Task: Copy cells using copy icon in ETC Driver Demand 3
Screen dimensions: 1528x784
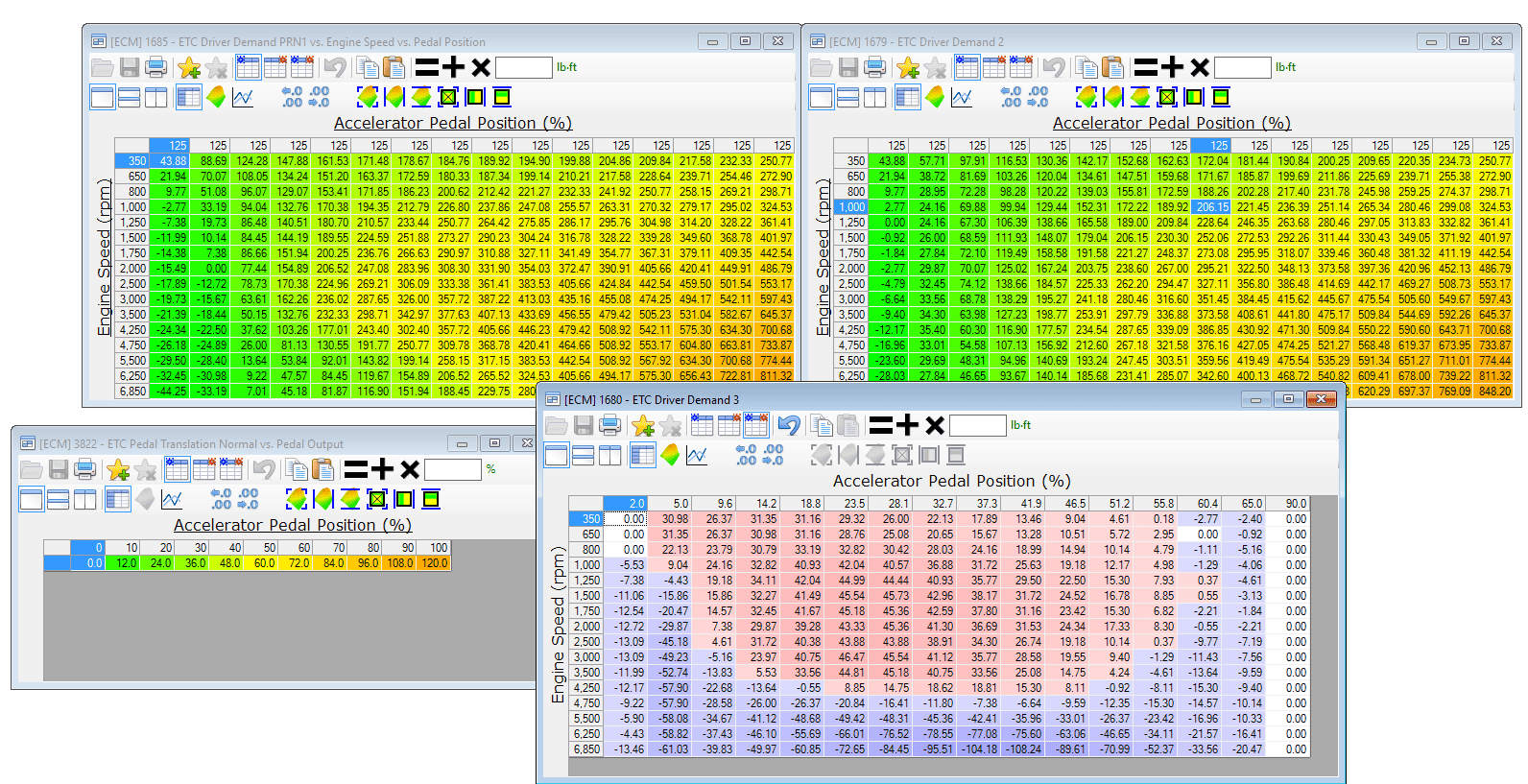Action: (x=822, y=425)
